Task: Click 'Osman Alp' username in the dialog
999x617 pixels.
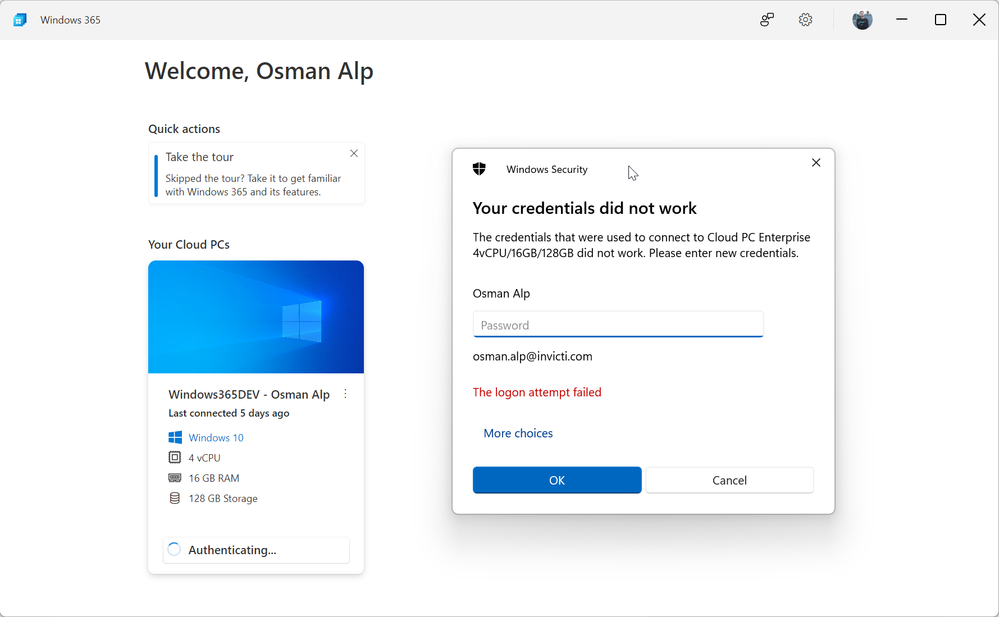Action: (x=501, y=294)
